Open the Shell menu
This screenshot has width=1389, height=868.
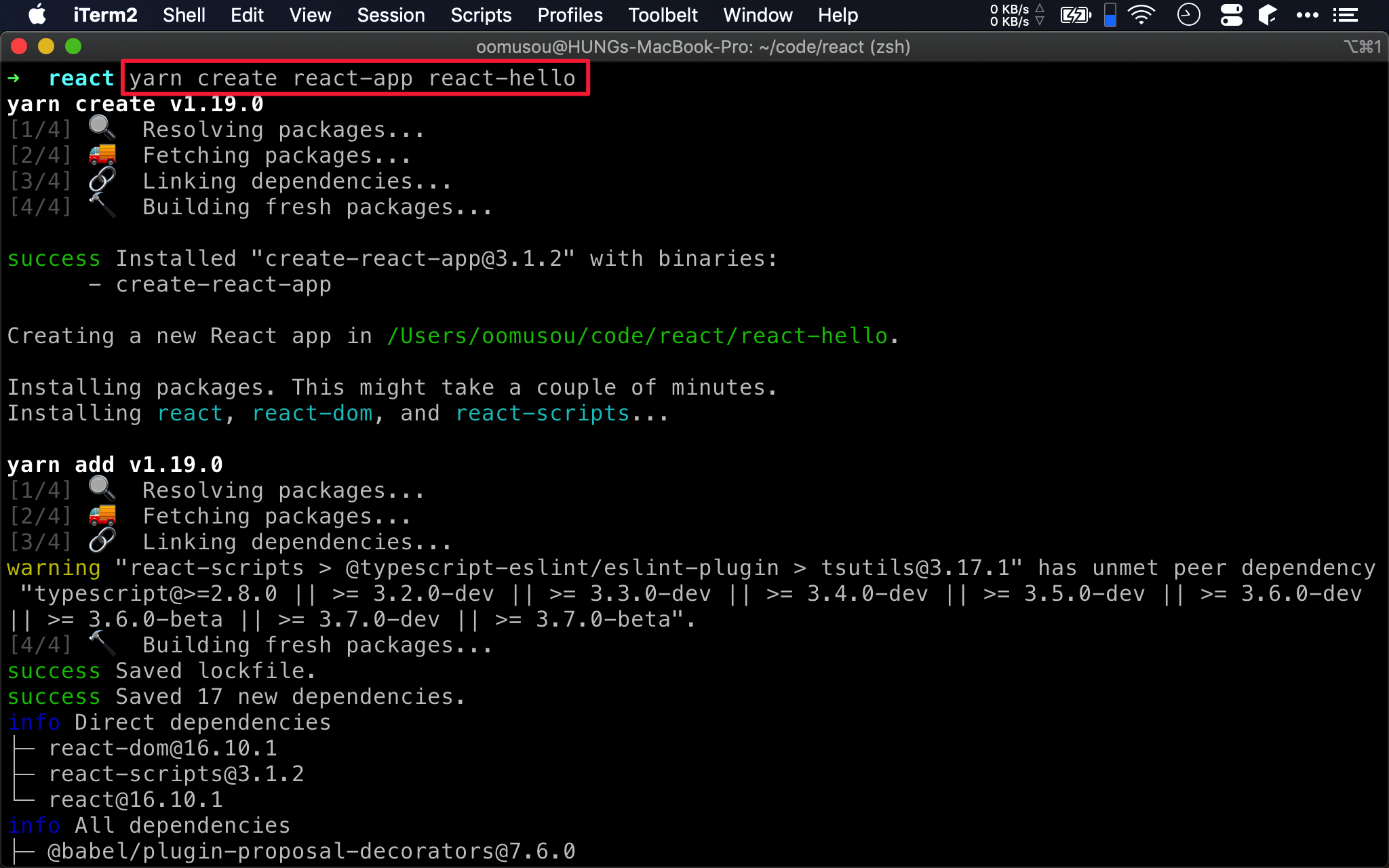pyautogui.click(x=183, y=15)
